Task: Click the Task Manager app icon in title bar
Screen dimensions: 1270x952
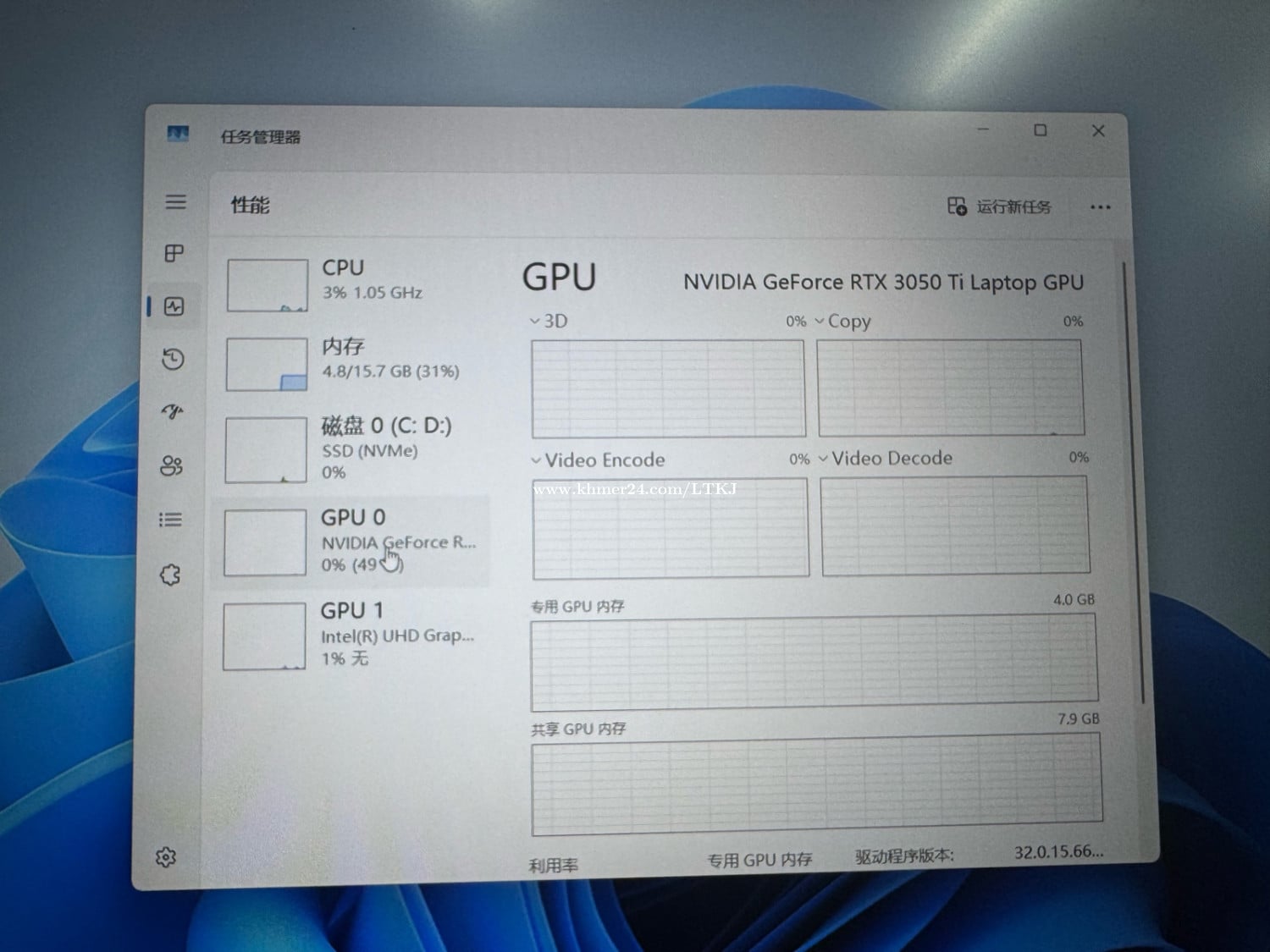Action: click(178, 134)
